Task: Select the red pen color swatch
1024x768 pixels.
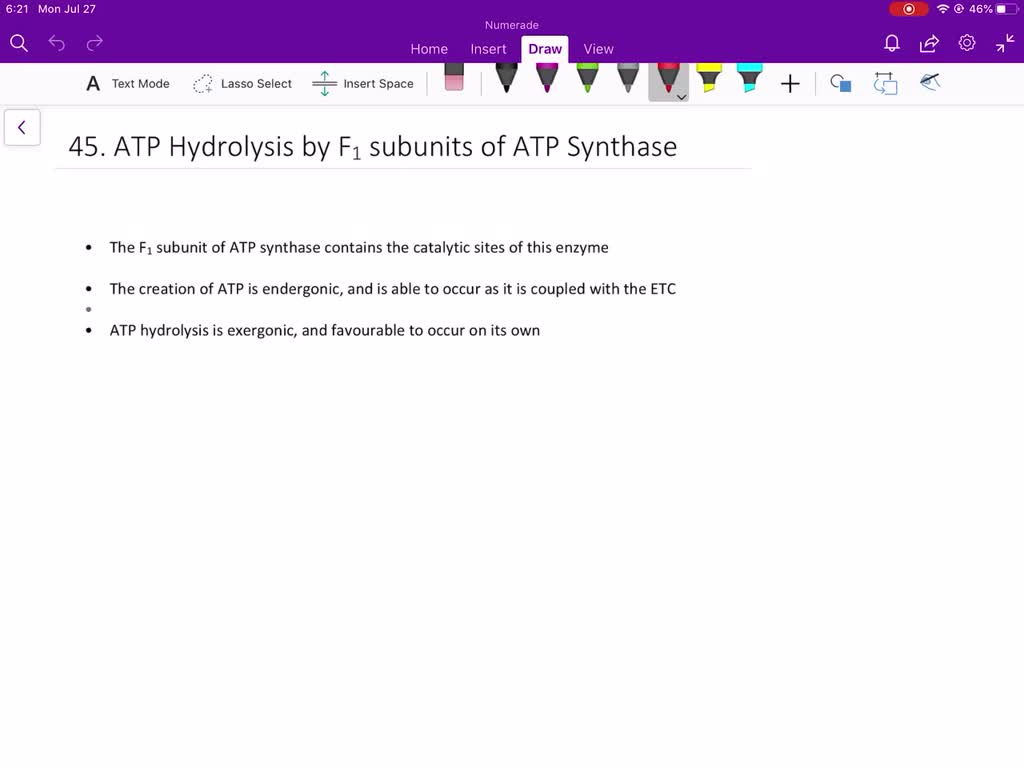Action: pos(667,80)
